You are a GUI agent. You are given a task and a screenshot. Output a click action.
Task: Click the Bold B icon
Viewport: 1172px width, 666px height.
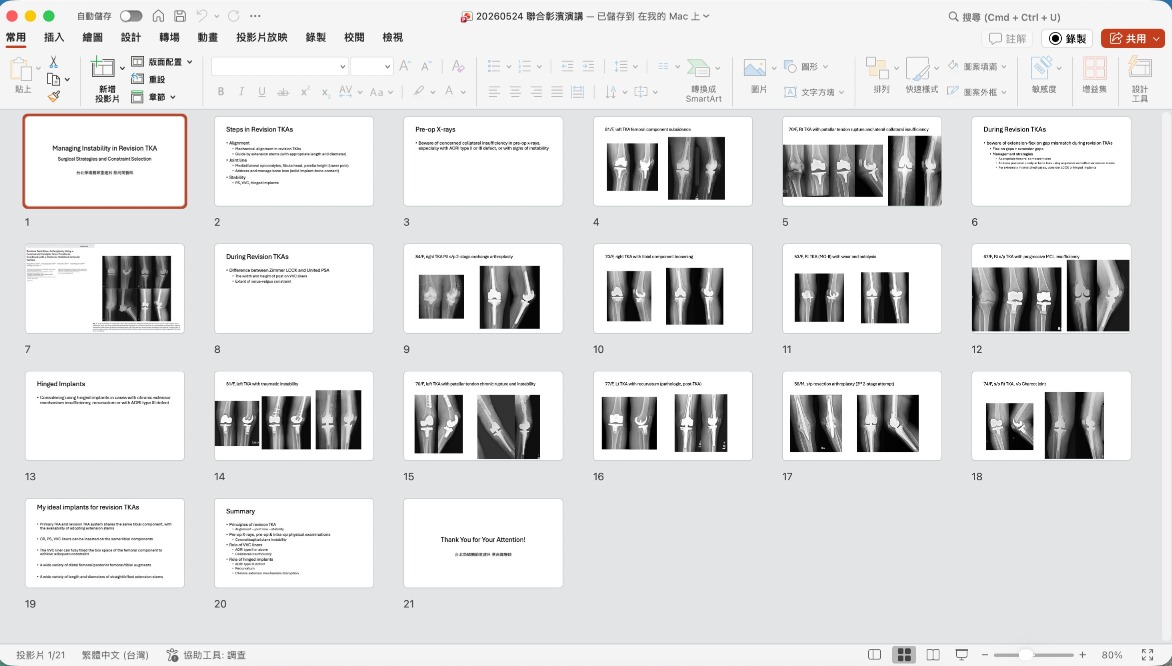coord(220,91)
